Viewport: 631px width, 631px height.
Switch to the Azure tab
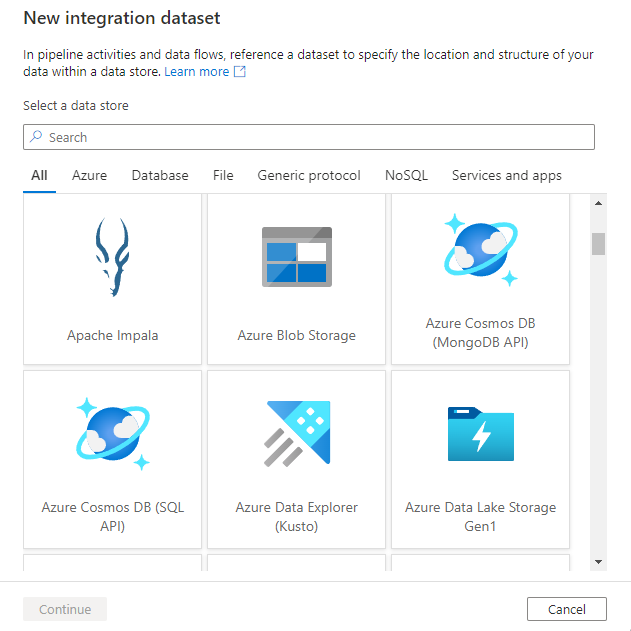(89, 175)
